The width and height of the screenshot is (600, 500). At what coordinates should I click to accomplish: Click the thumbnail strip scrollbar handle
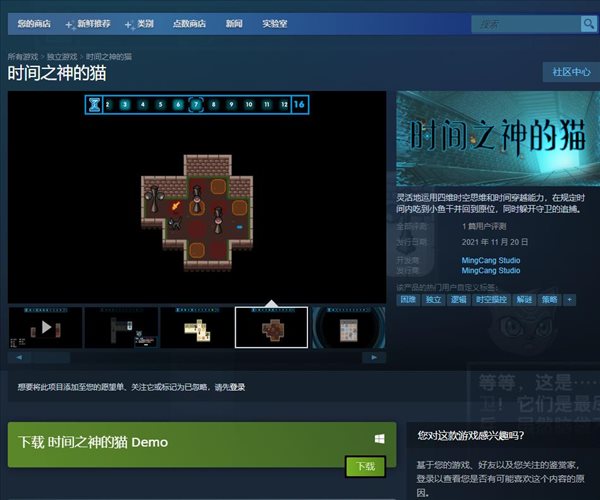tap(51, 357)
